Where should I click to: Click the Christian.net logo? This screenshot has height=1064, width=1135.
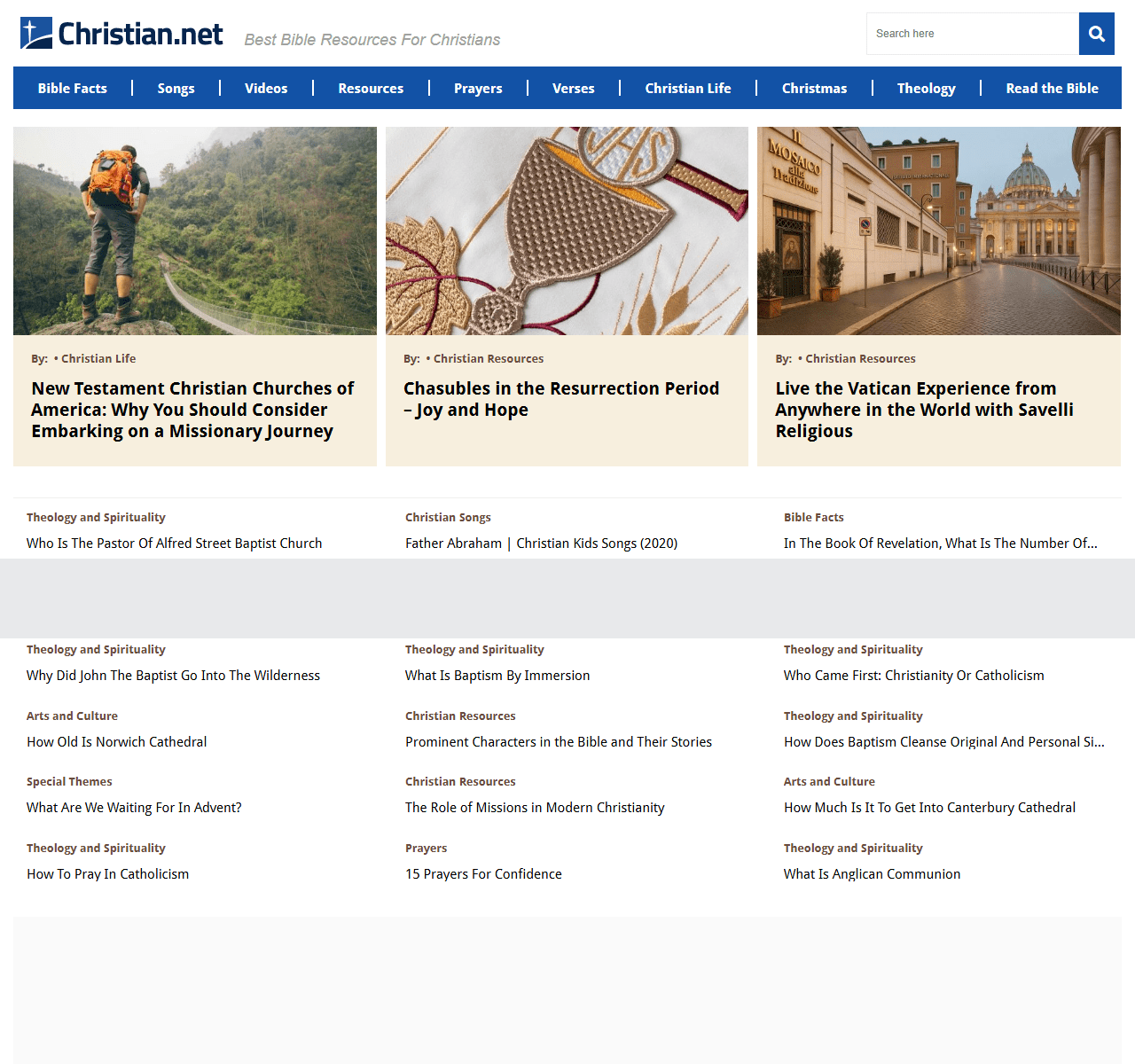(121, 34)
